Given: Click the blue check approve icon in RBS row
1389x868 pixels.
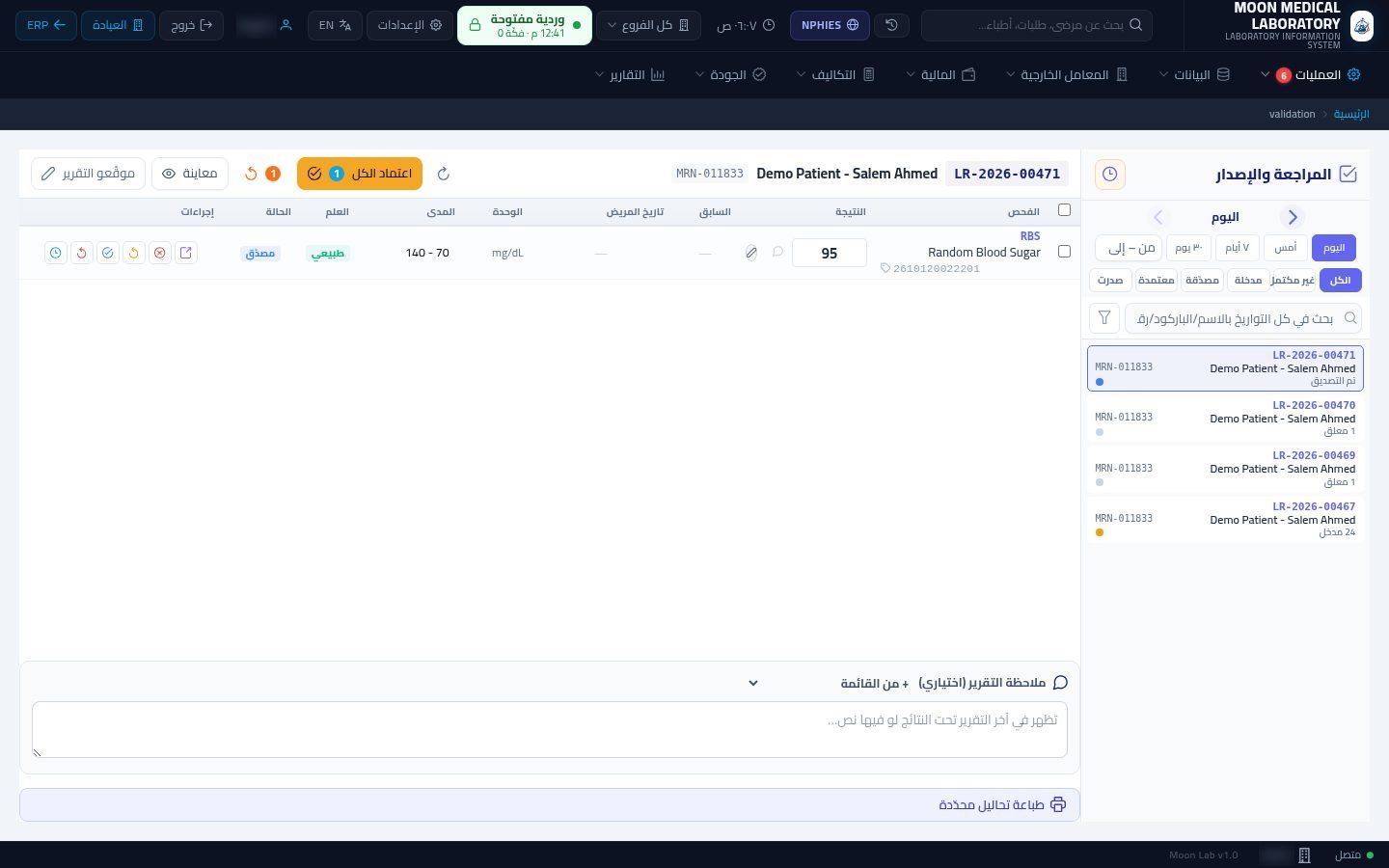Looking at the screenshot, I should (108, 253).
